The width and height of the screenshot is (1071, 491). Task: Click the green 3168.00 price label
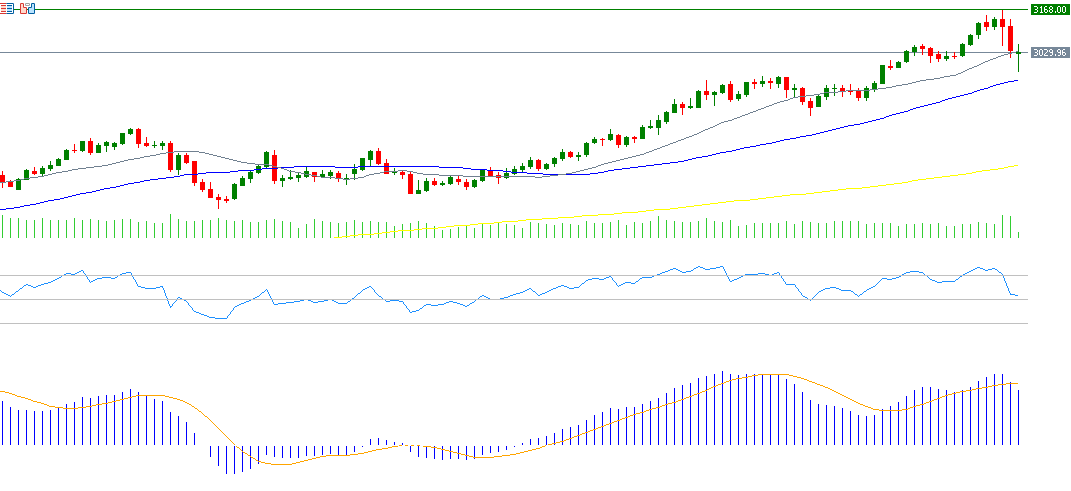1049,9
